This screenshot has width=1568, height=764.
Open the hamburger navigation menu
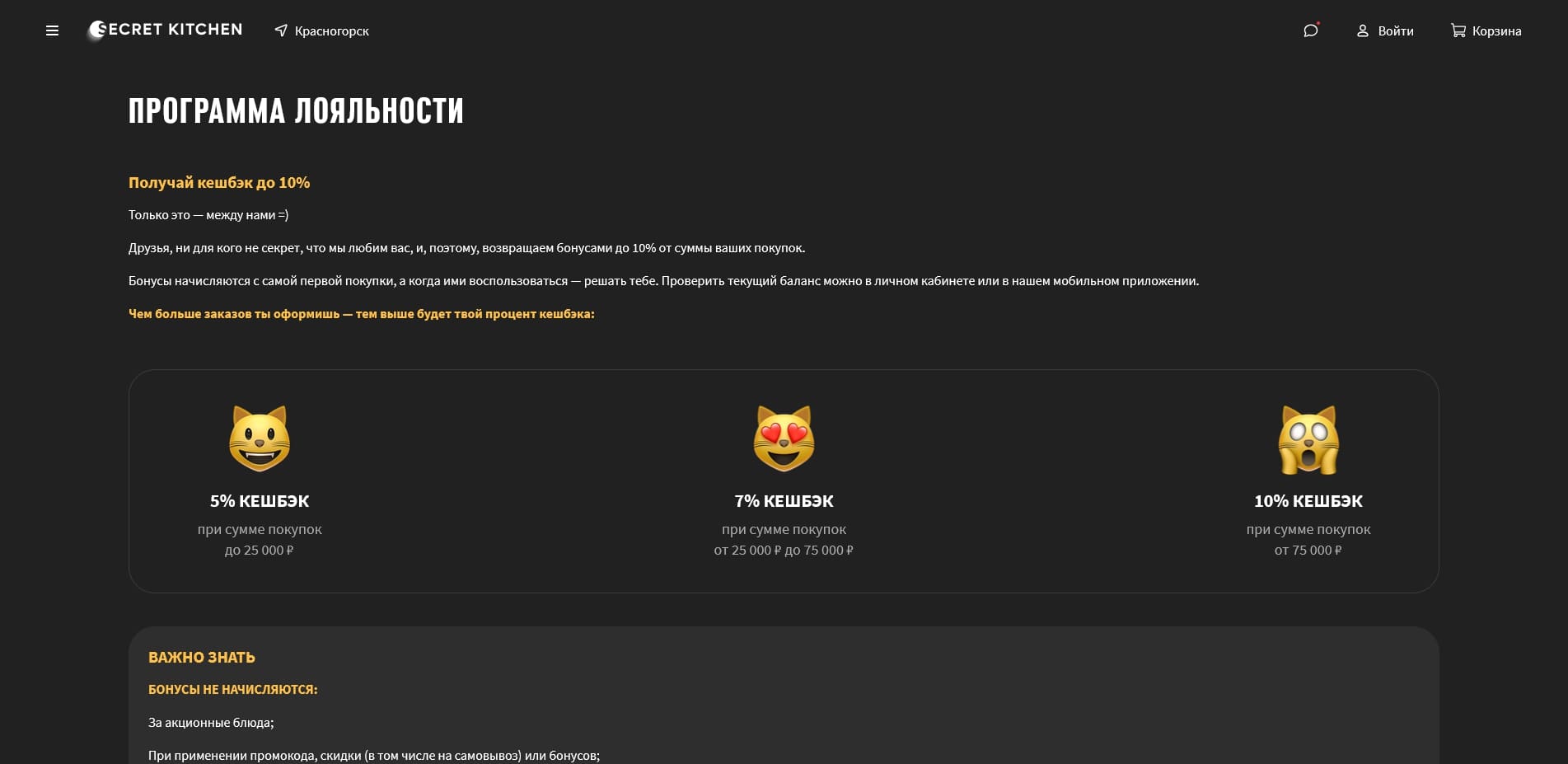pyautogui.click(x=52, y=30)
